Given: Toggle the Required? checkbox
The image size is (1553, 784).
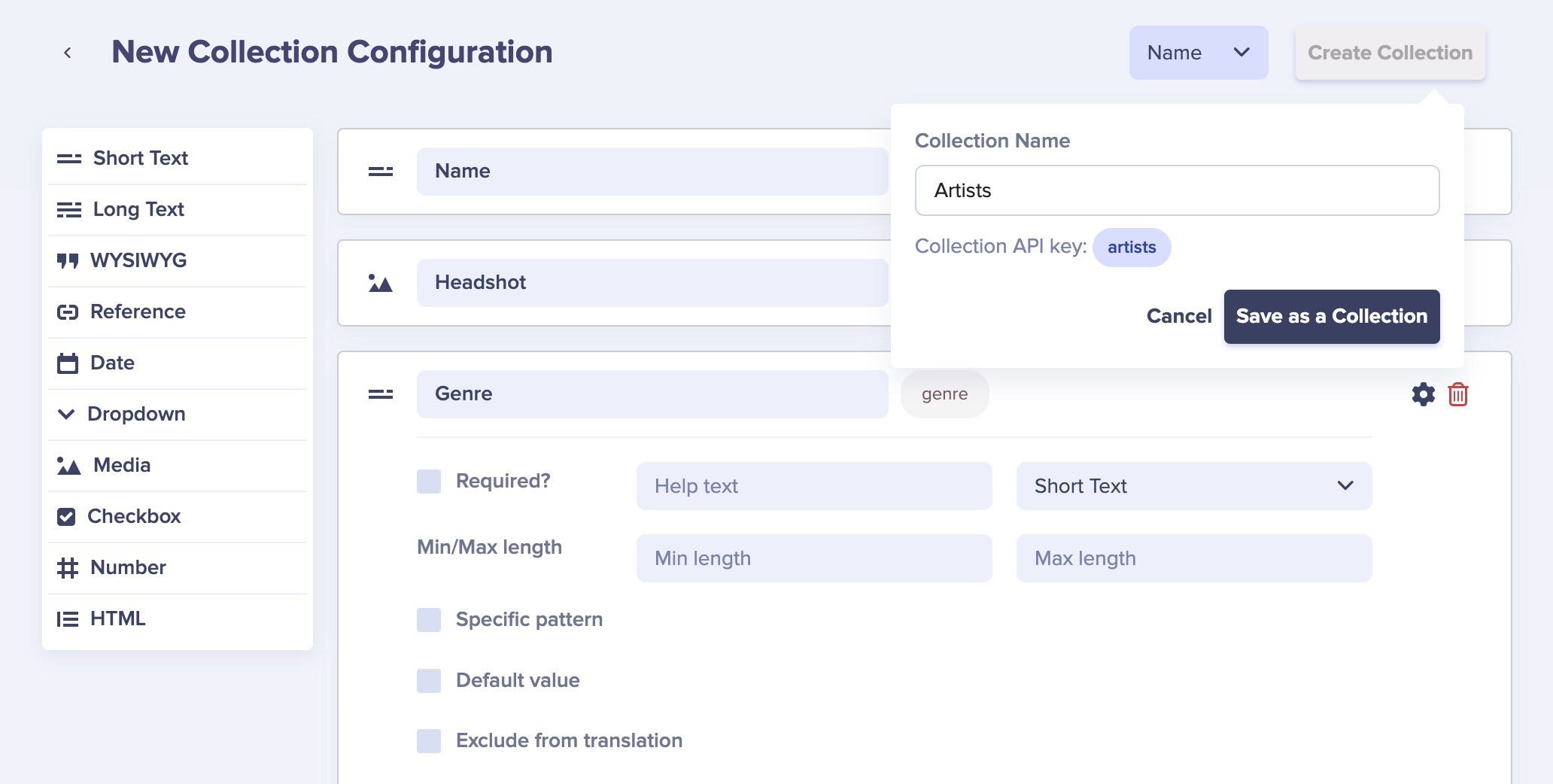Looking at the screenshot, I should [x=429, y=482].
